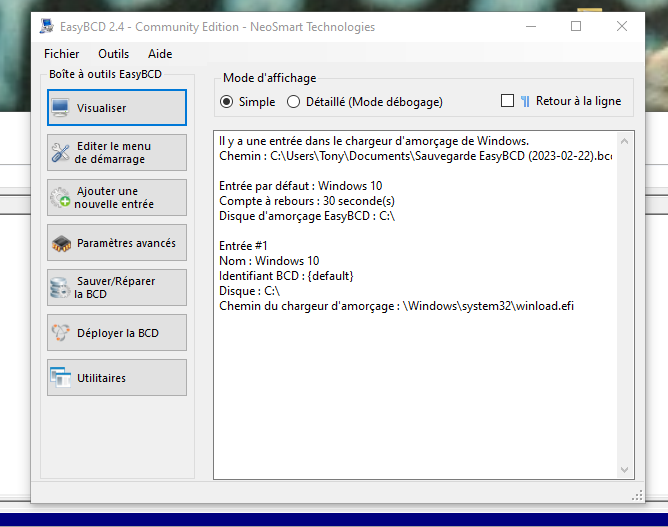The width and height of the screenshot is (668, 527).
Task: Maximize the EasyBCD window
Action: 576,26
